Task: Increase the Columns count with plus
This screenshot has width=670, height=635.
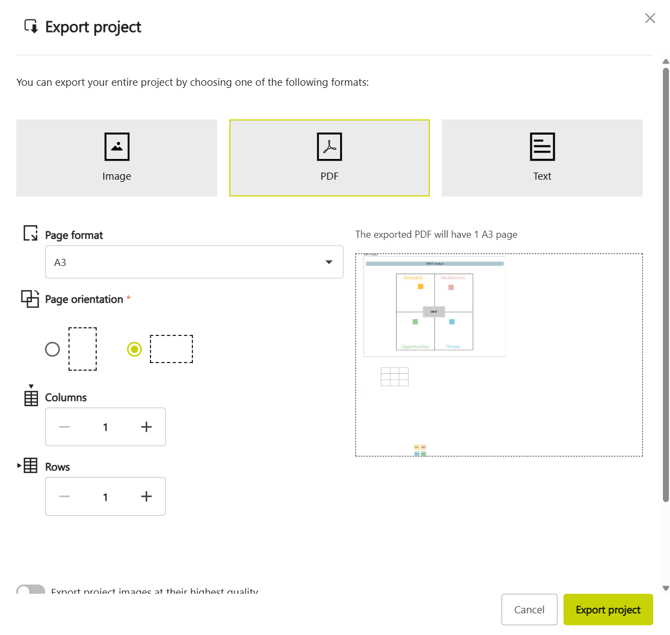Action: (146, 427)
